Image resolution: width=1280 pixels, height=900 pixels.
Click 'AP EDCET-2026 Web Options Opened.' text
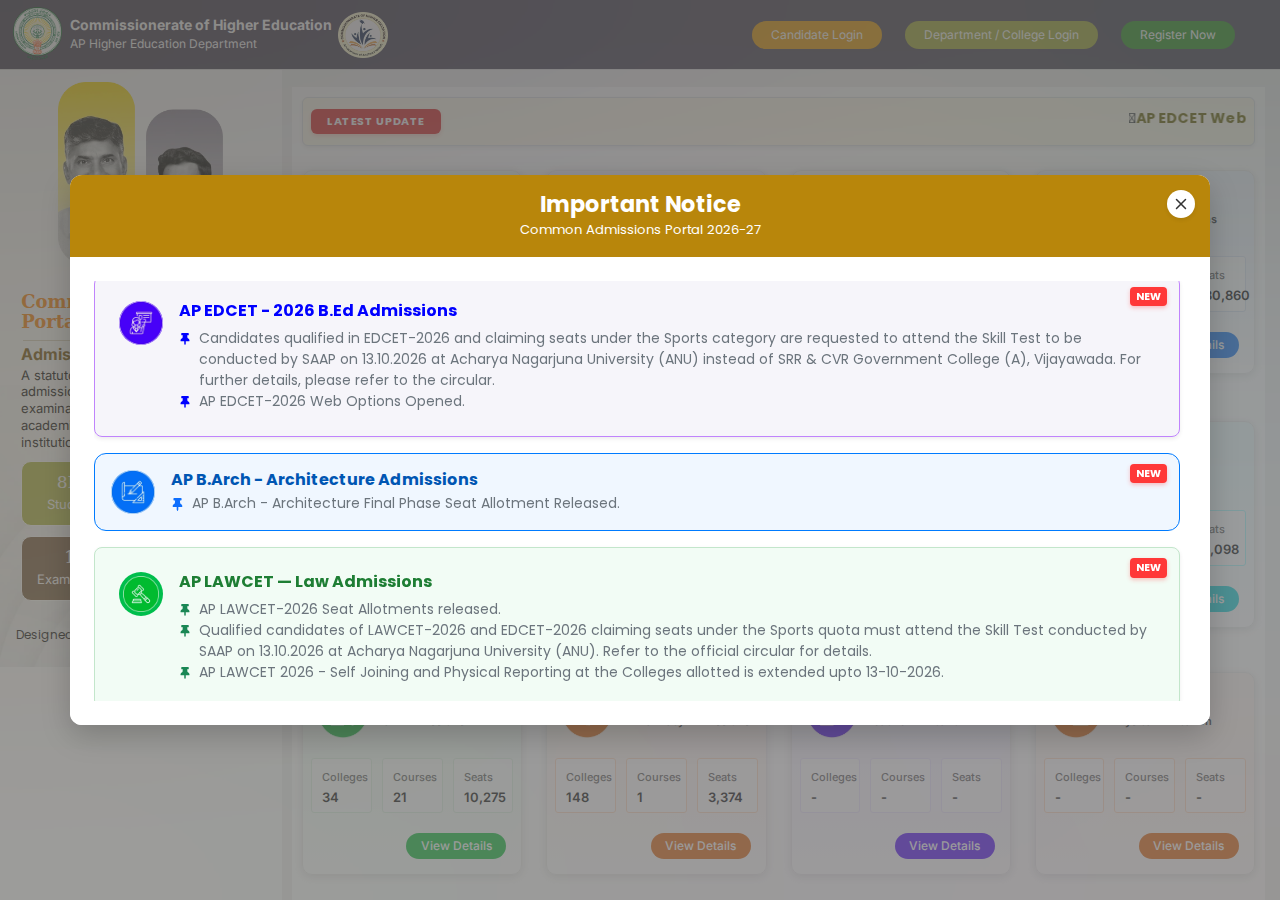(332, 402)
